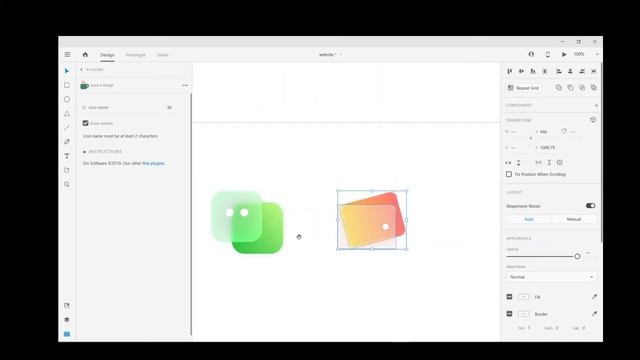Select the orange gradient card graphic
The image size is (640, 360).
(x=372, y=220)
